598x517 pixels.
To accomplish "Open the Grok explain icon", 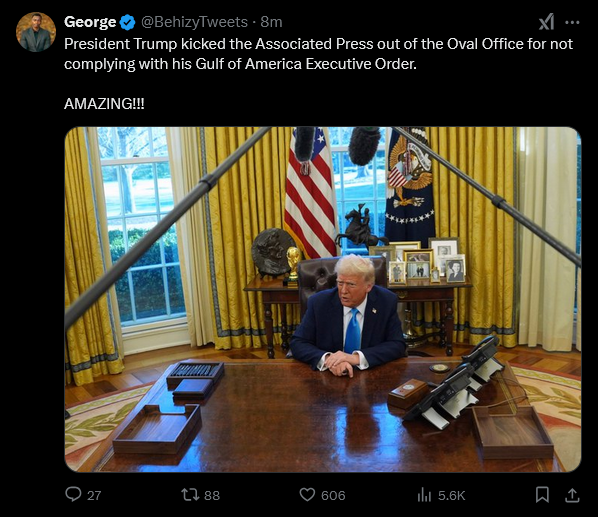I will [547, 22].
